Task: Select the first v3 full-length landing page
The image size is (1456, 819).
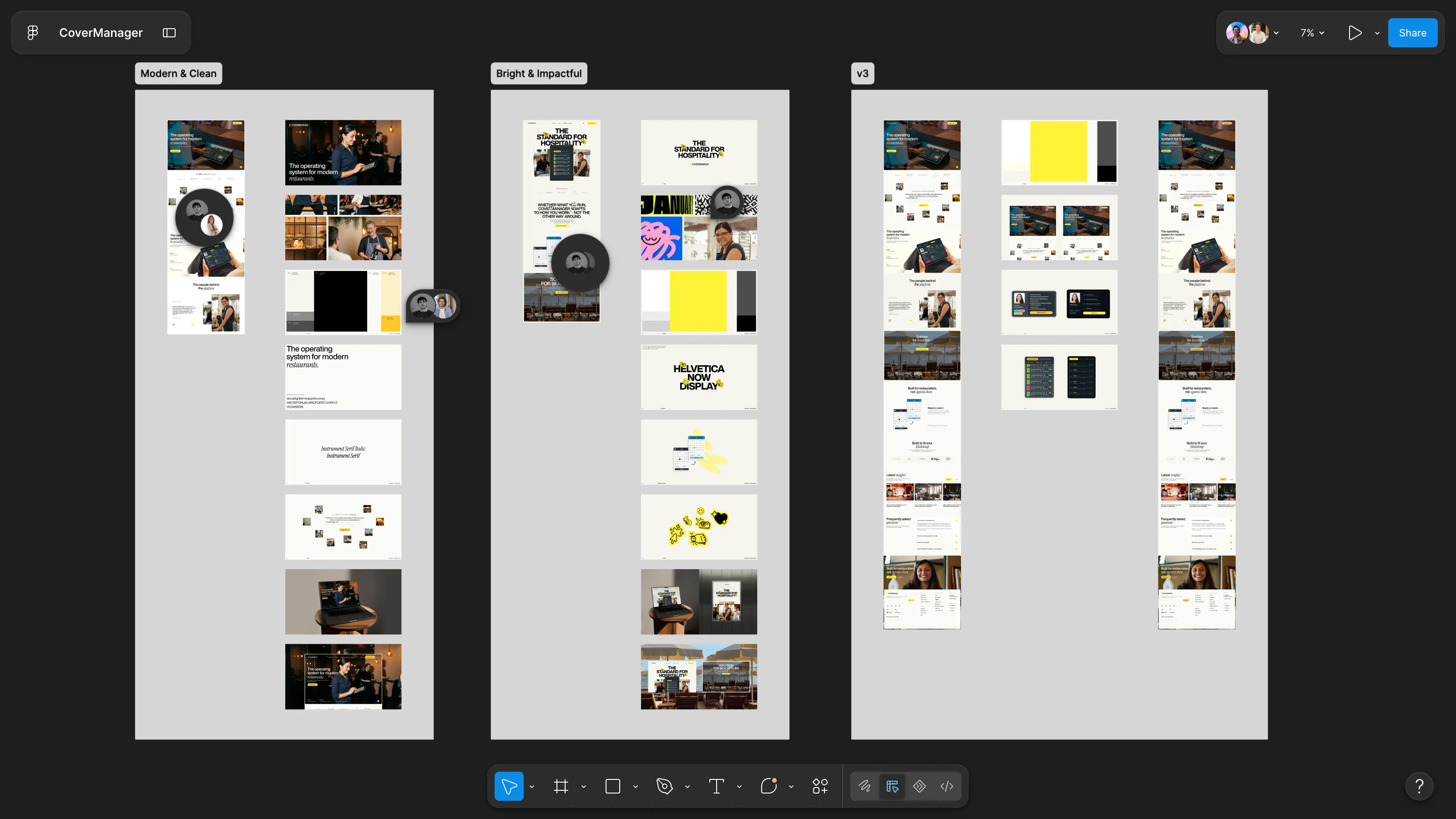Action: (922, 375)
